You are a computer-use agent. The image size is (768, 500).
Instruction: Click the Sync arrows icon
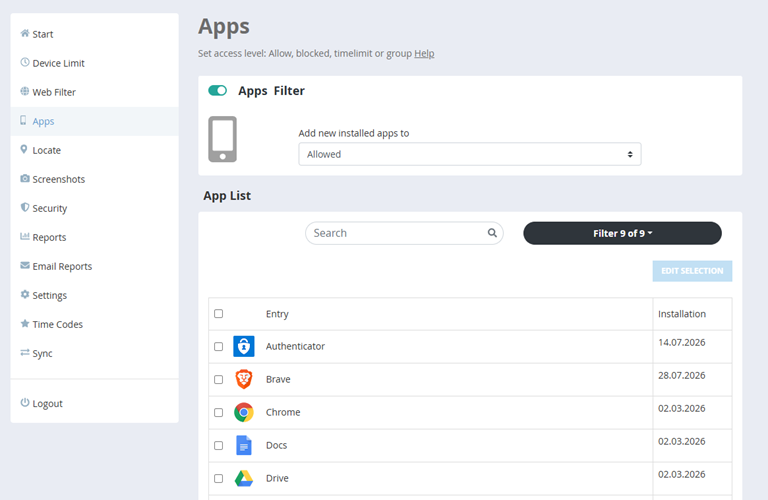(x=24, y=352)
